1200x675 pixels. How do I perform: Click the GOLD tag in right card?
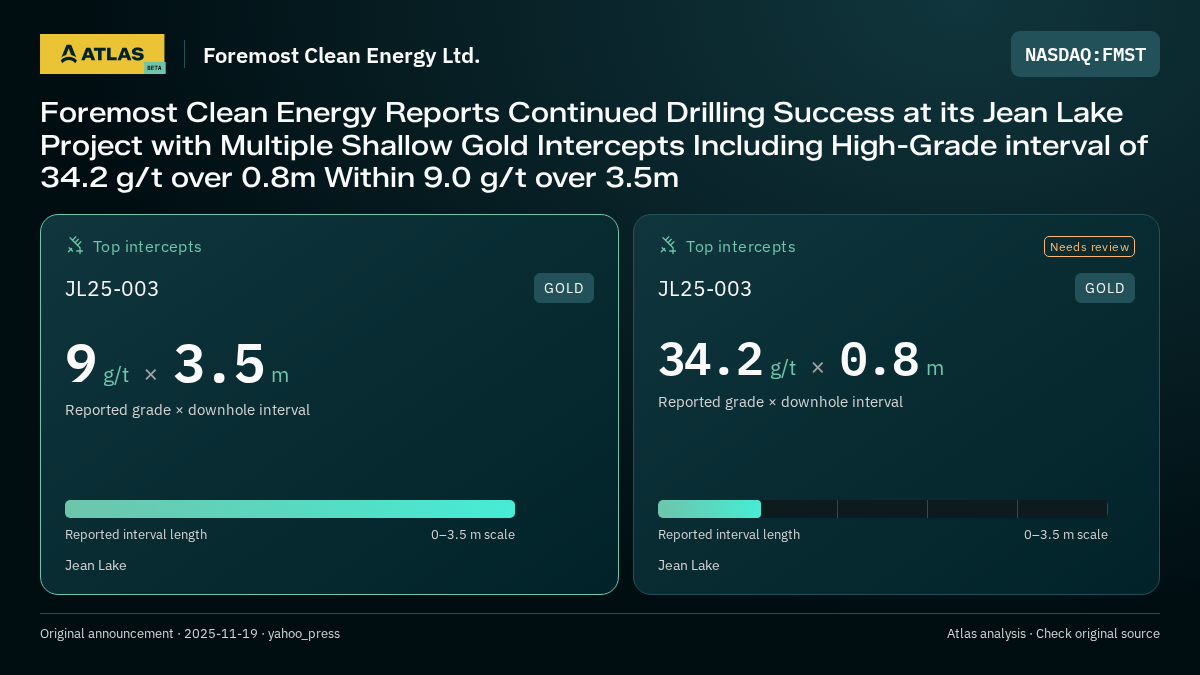(x=1105, y=288)
